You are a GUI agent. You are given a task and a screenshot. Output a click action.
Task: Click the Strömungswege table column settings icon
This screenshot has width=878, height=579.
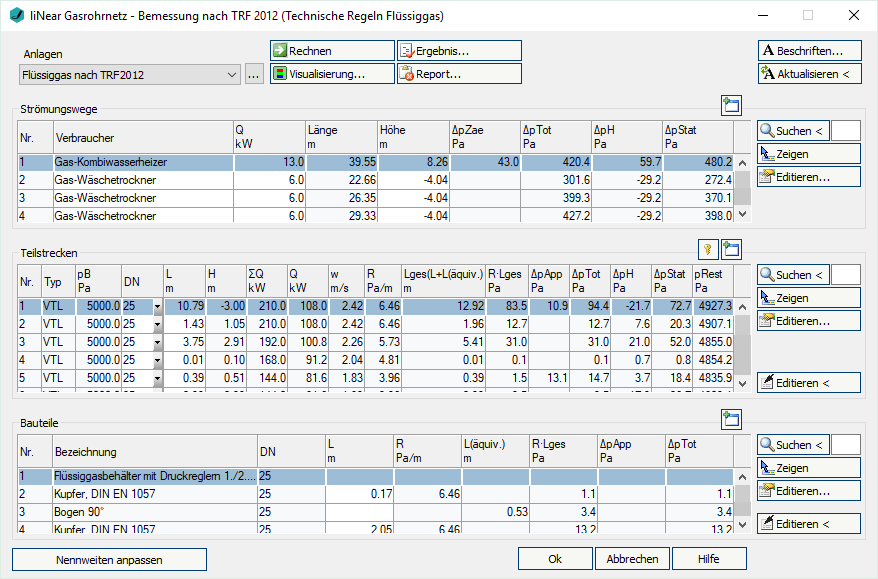(731, 105)
